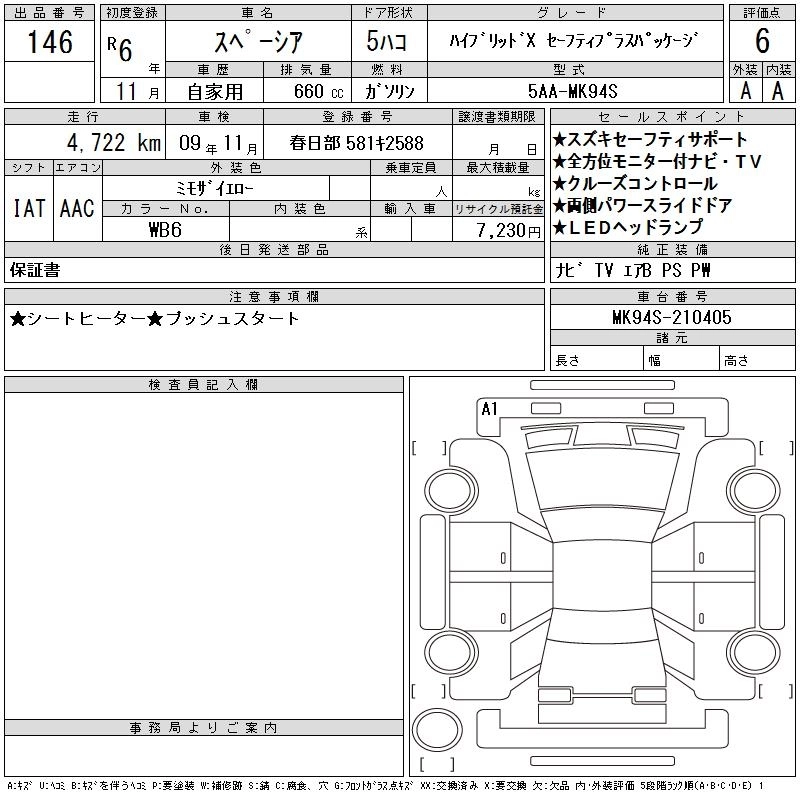The image size is (800, 800).
Task: Click the spare tire circle on diagram
Action: coord(437,730)
